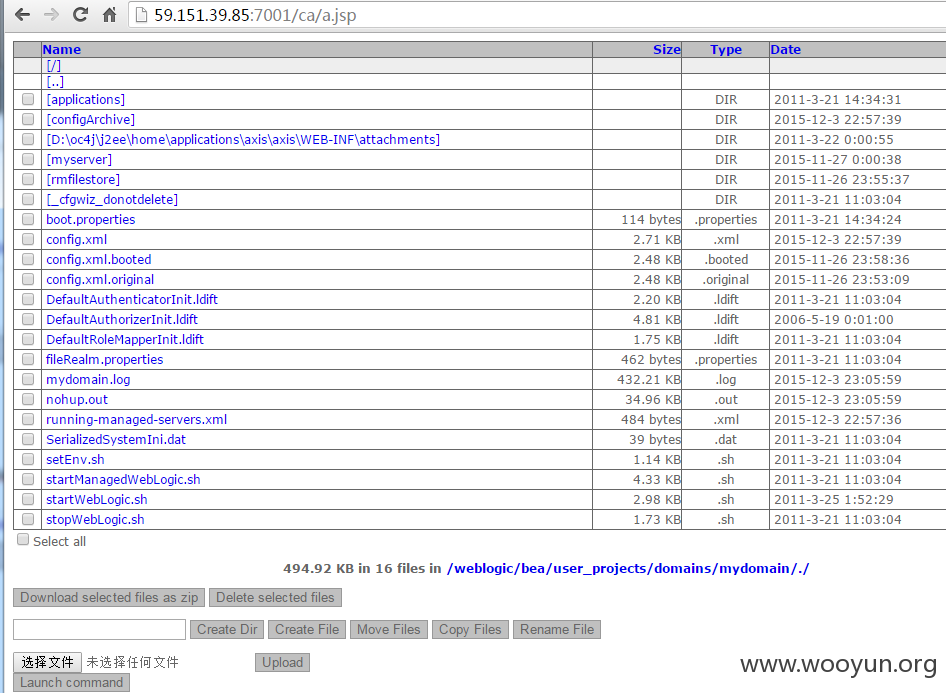Open the oc4j axis attachments directory link
Viewport: 946px width, 693px height.
(243, 139)
